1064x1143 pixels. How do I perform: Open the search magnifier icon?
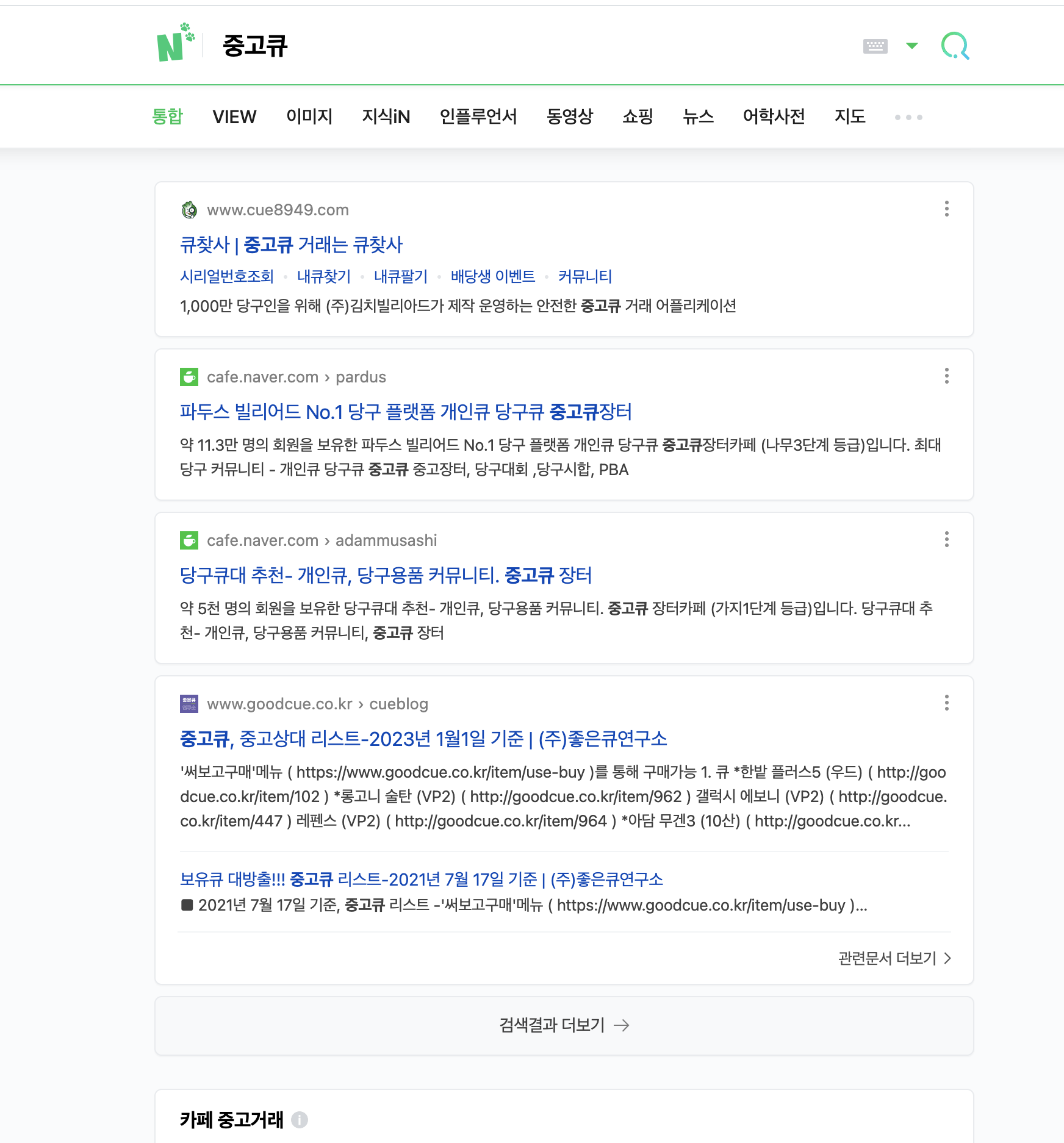[955, 45]
